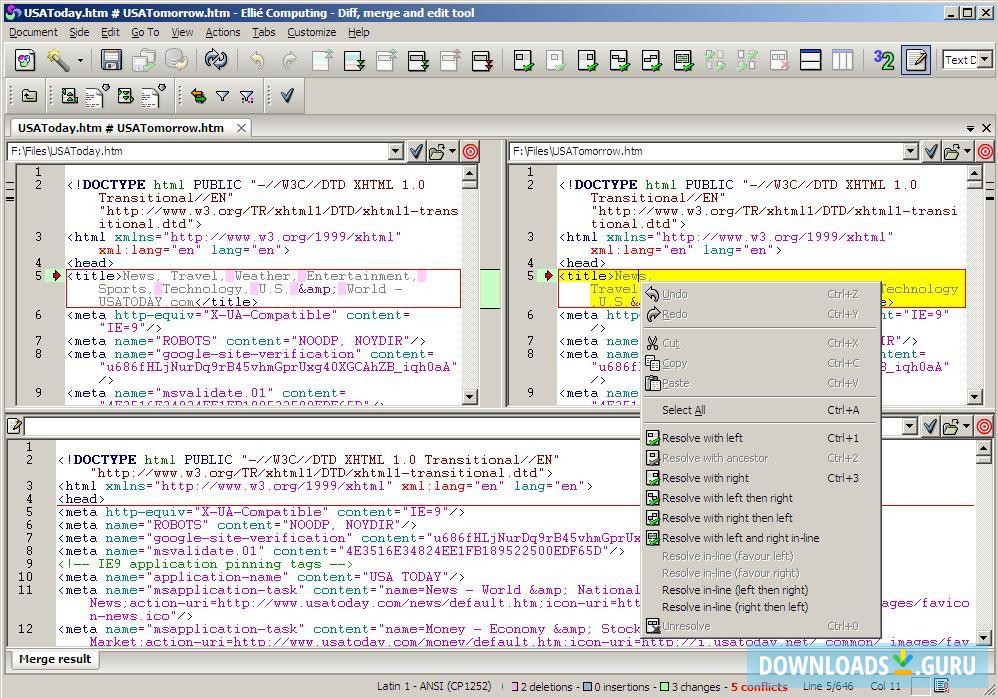
Task: Open the Tabs menu
Action: (264, 32)
